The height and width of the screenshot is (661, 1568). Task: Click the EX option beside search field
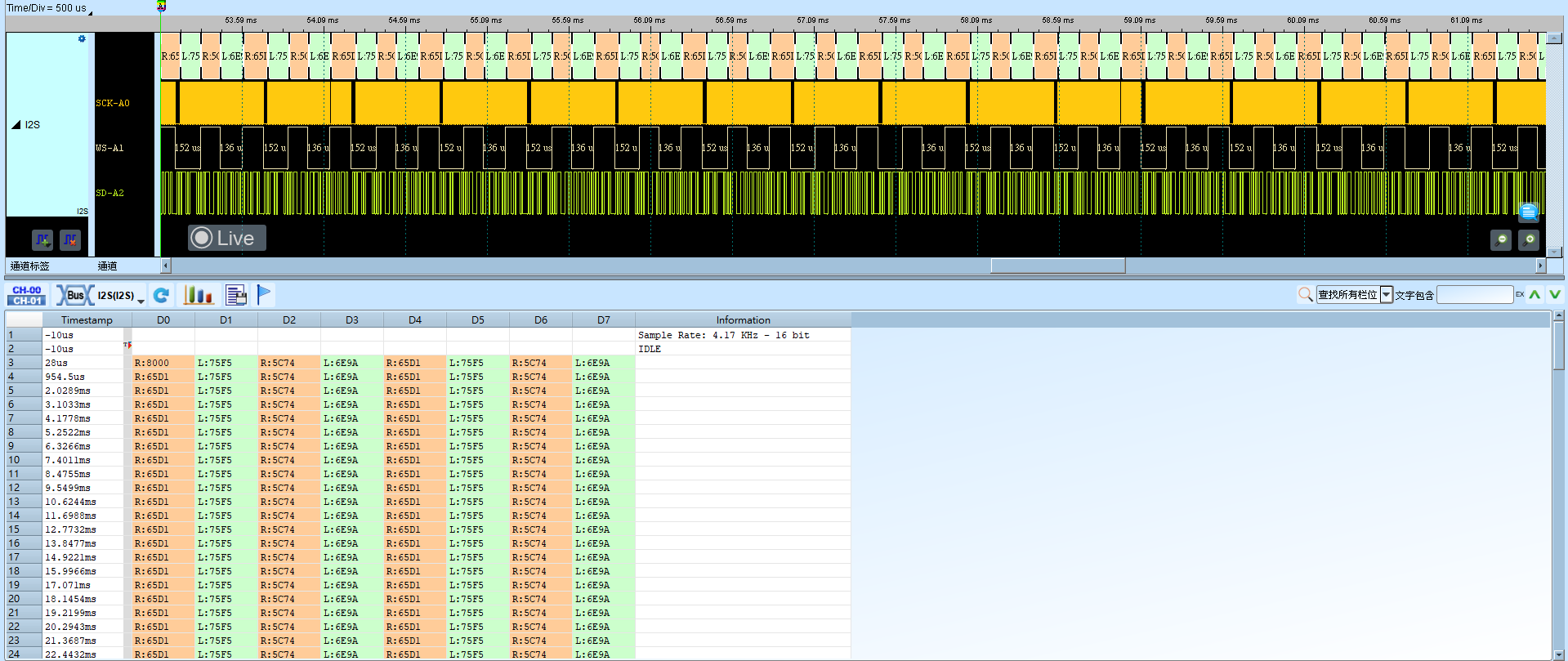click(x=1520, y=294)
